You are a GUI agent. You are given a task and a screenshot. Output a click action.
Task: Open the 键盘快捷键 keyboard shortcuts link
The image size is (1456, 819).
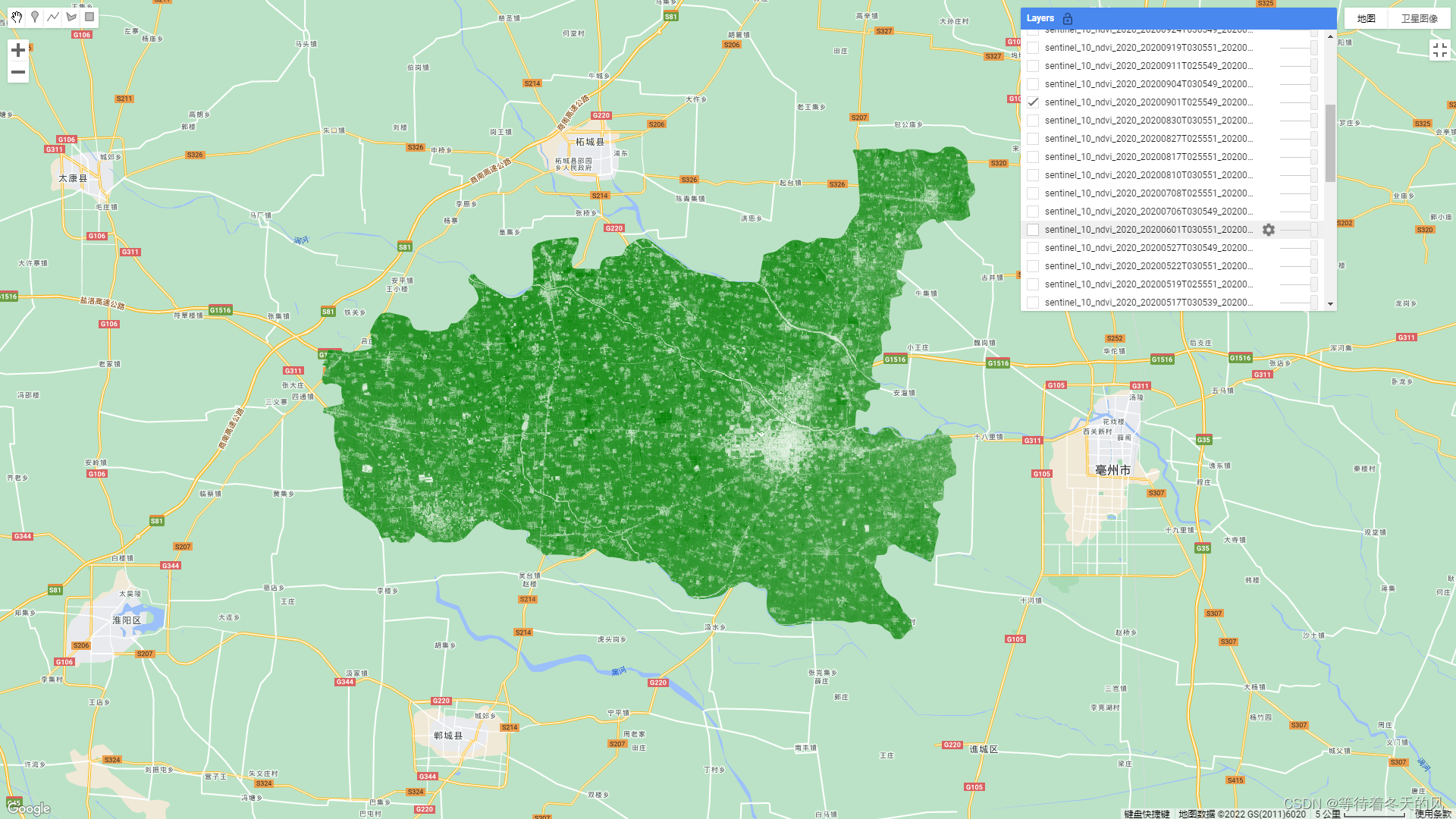(x=1147, y=814)
